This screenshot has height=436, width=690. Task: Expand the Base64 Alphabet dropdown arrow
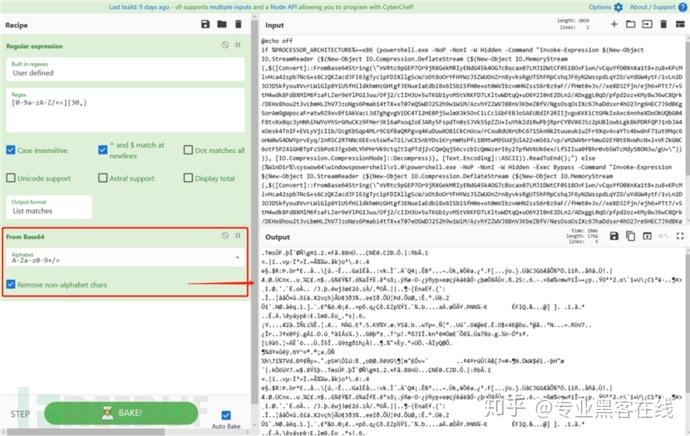tap(238, 257)
